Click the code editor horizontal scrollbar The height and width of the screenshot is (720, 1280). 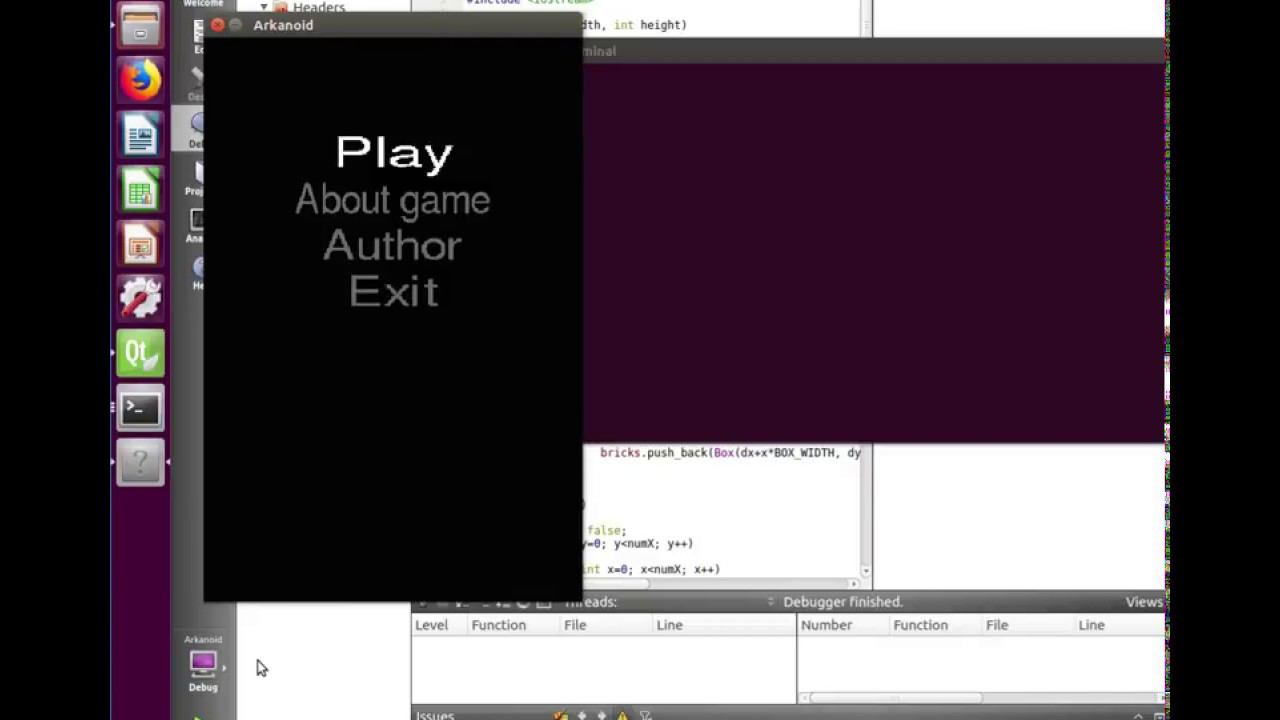click(614, 583)
